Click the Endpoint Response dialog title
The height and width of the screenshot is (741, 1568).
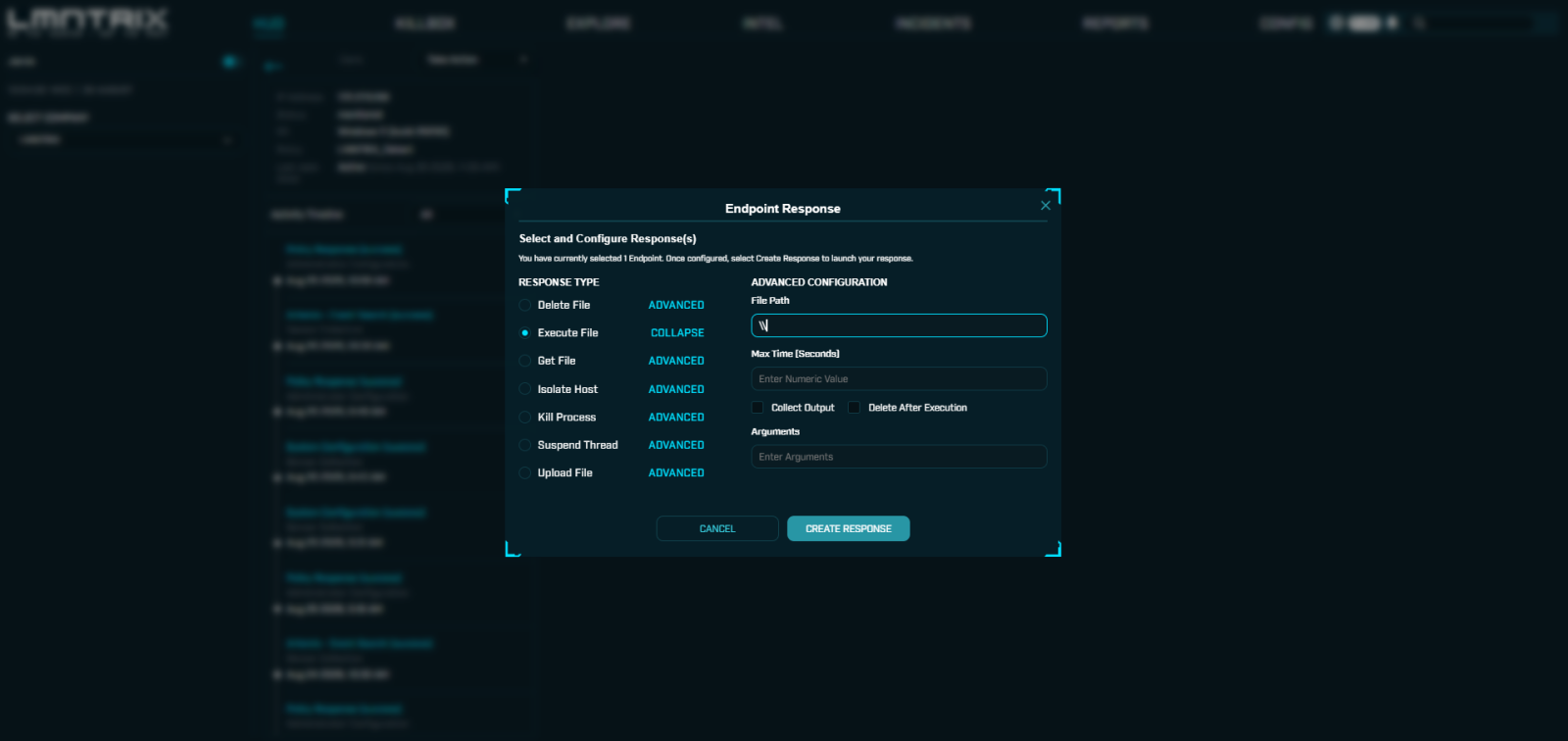click(783, 209)
